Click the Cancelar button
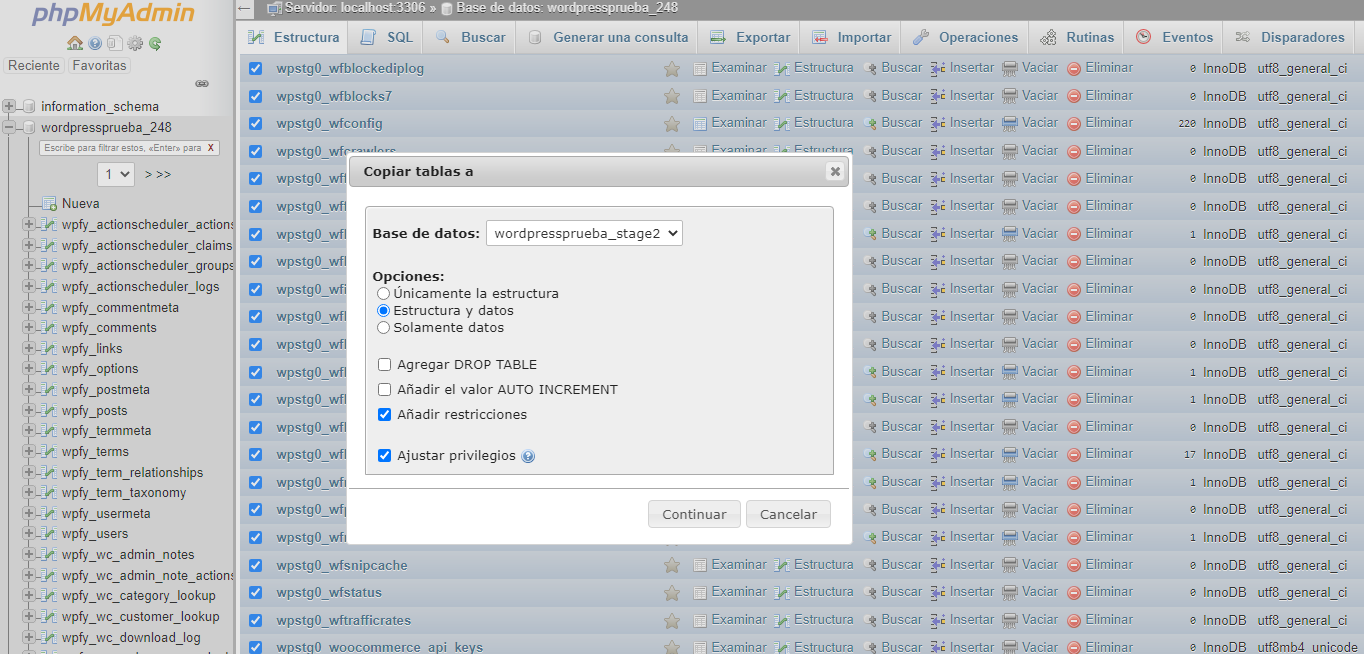The width and height of the screenshot is (1364, 654). (x=788, y=514)
